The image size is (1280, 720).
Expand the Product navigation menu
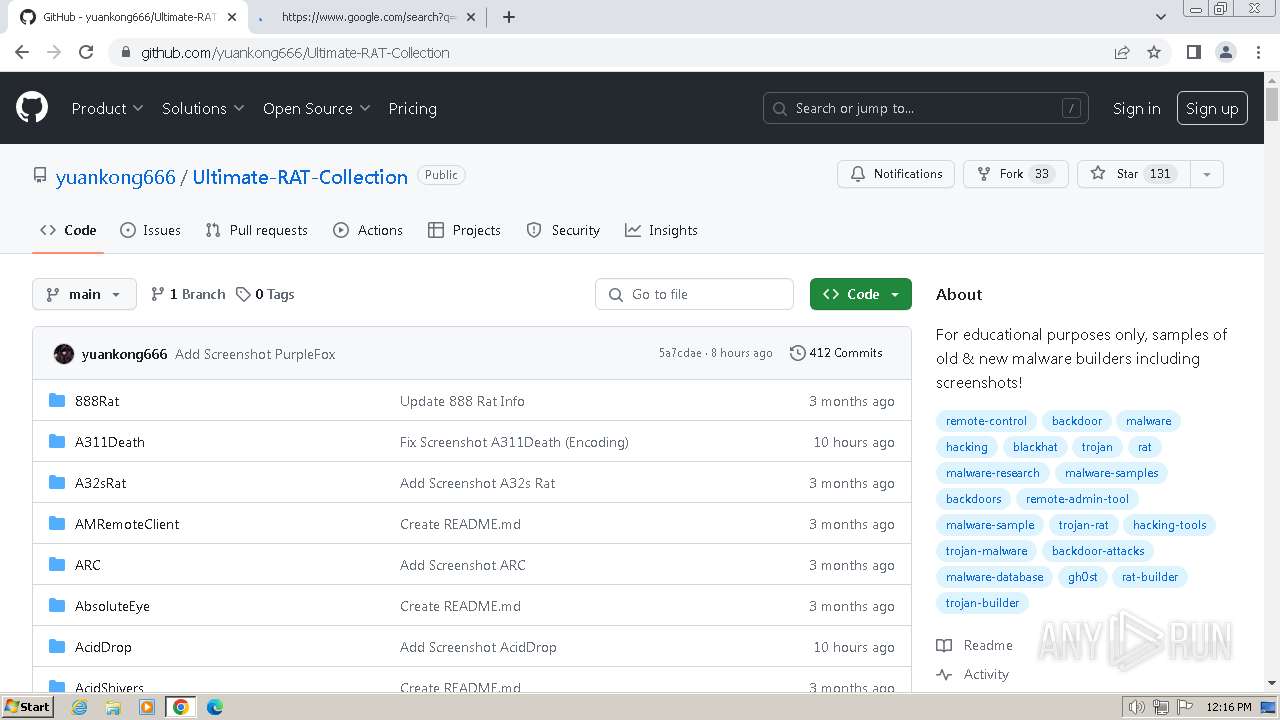coord(107,108)
